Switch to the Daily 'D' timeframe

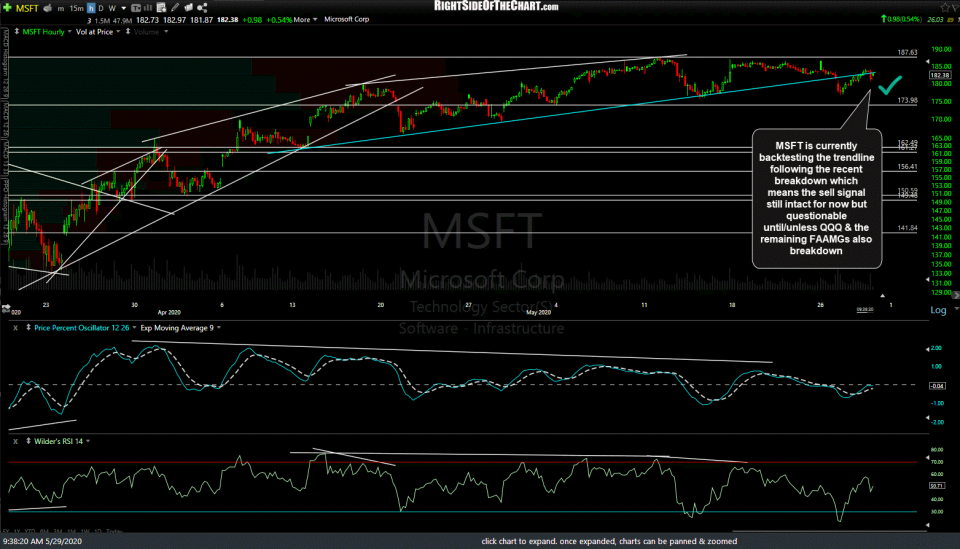(101, 8)
